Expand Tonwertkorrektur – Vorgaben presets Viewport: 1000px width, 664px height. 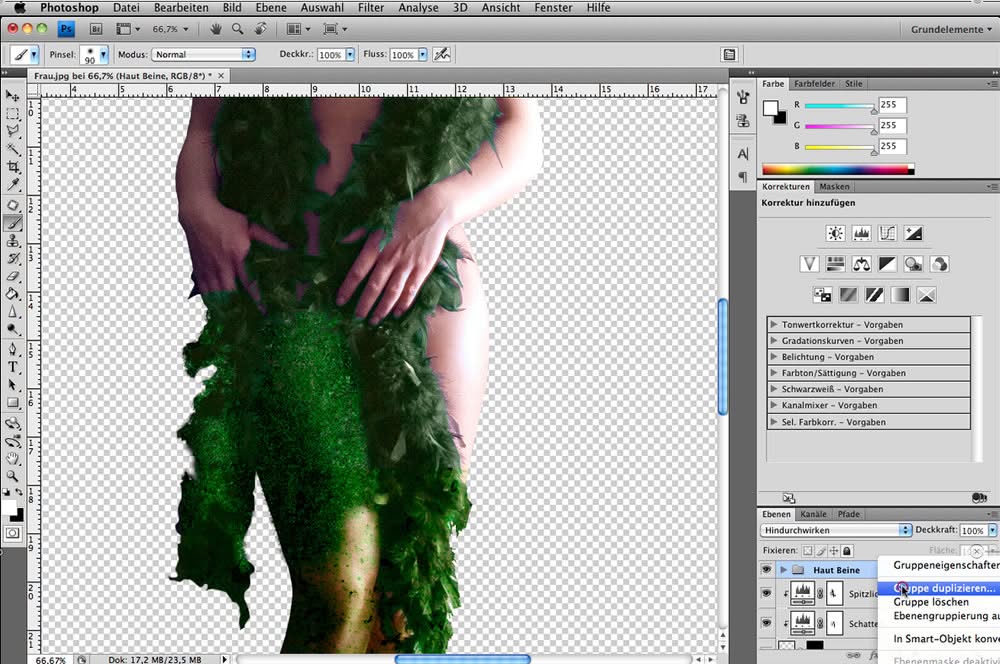coord(774,324)
